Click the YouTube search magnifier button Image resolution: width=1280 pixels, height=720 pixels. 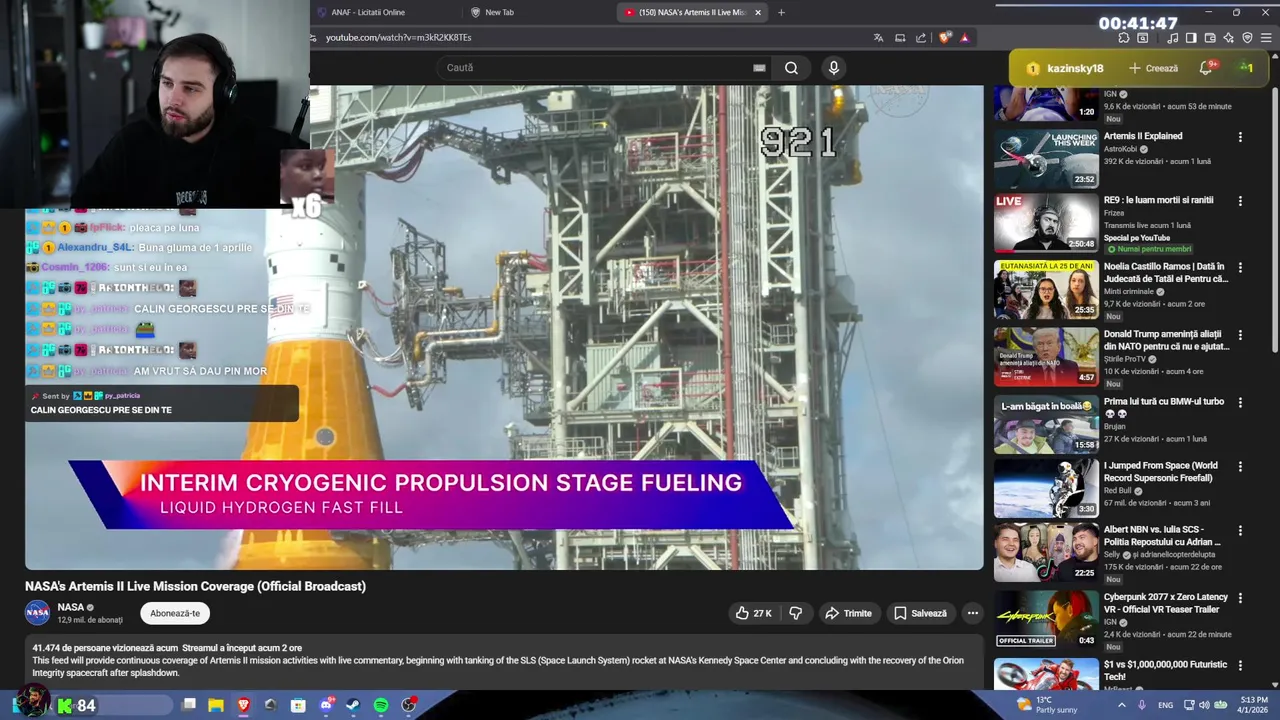point(791,68)
